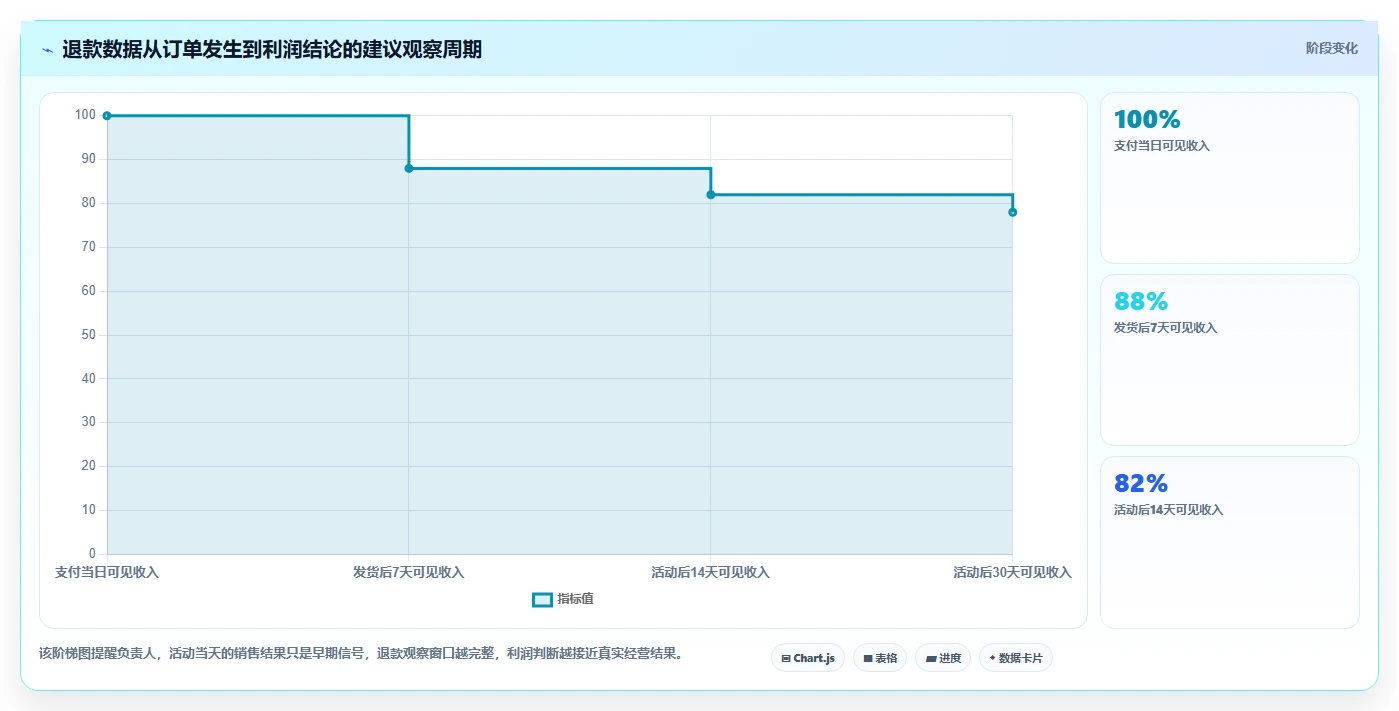Click y-axis tick 50

[89, 335]
